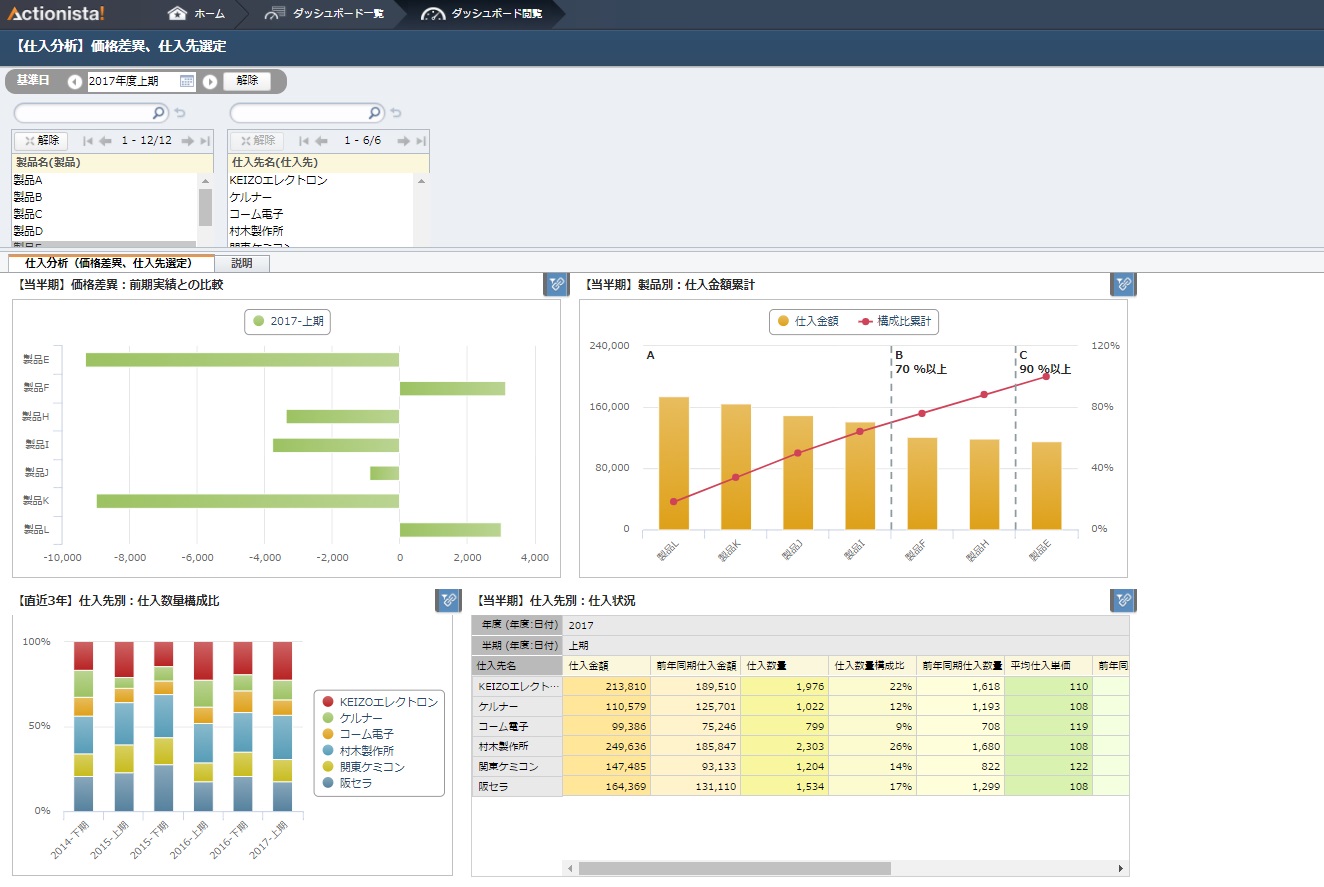Go to the previous page of the supplier list
Screen dimensions: 1324x887
tap(321, 141)
